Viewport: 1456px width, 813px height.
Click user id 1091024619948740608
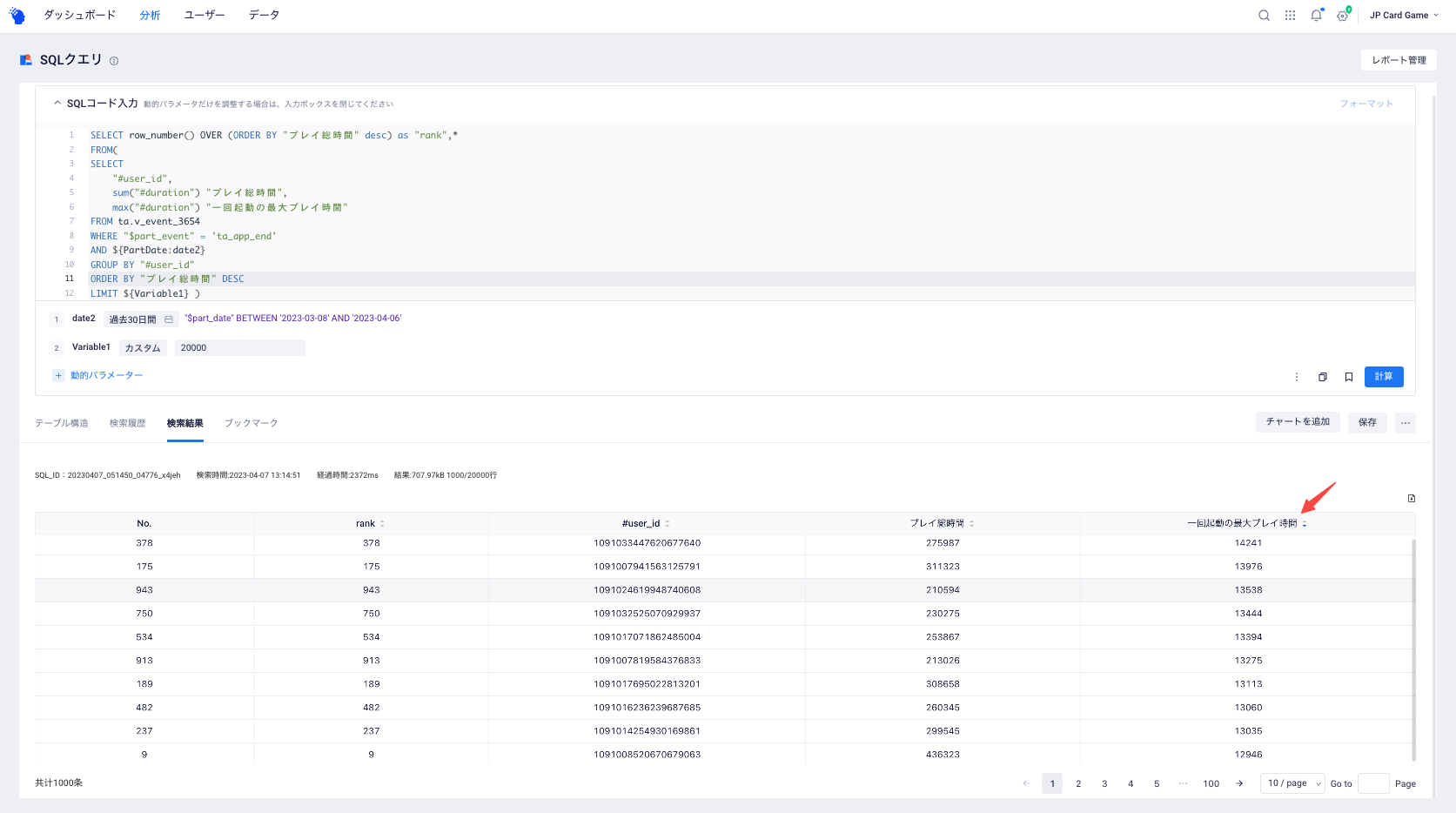[647, 590]
